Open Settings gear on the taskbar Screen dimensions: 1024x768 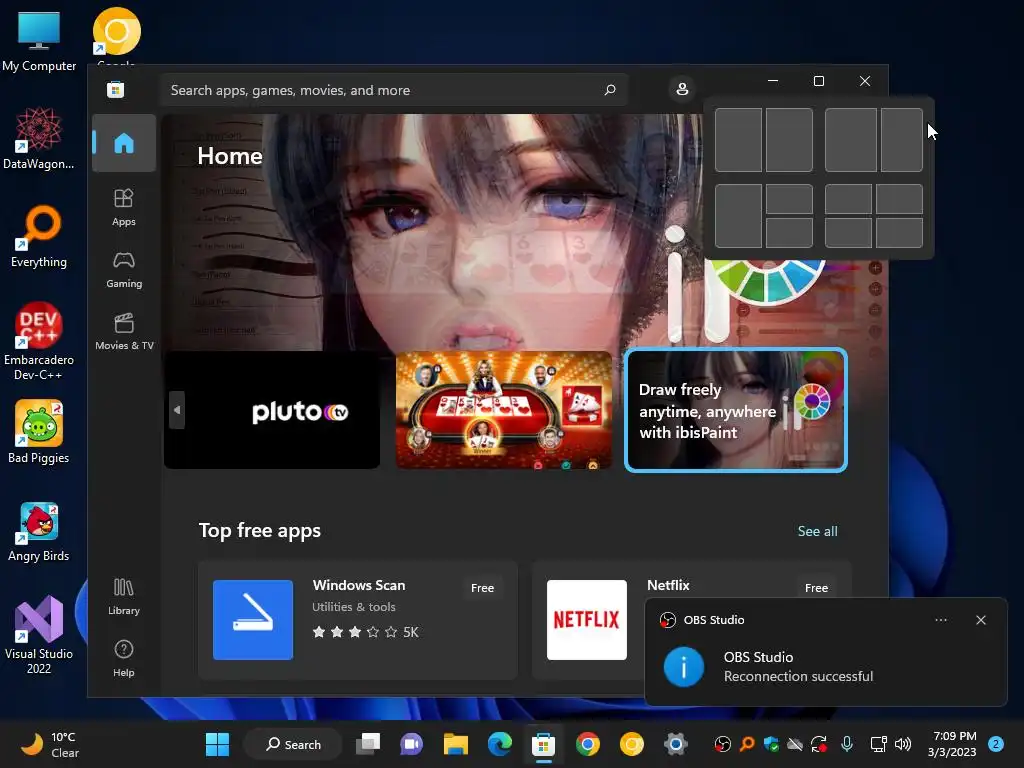click(675, 744)
